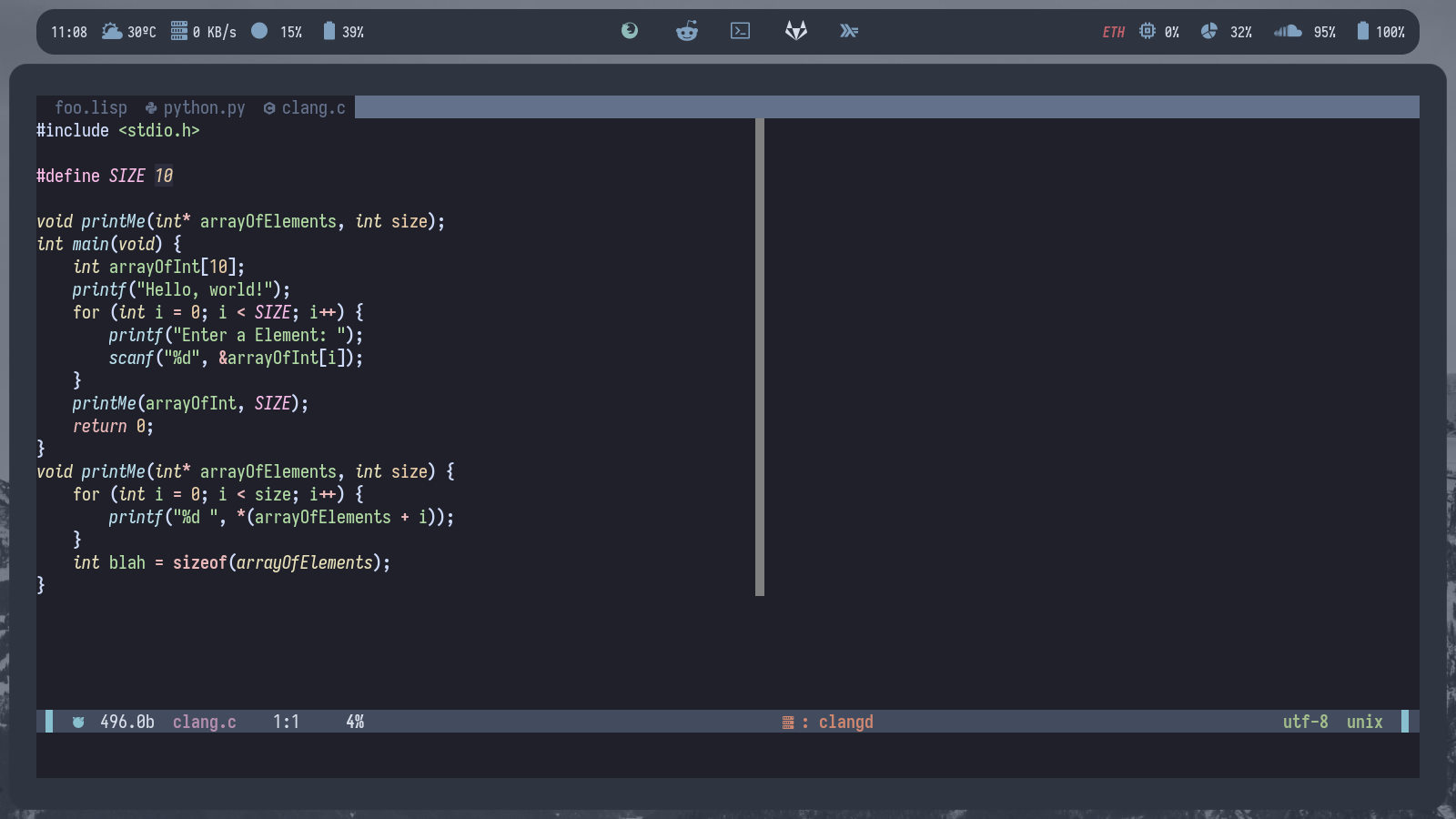Launch the terminal icon in top bar
Image resolution: width=1456 pixels, height=819 pixels.
point(741,31)
